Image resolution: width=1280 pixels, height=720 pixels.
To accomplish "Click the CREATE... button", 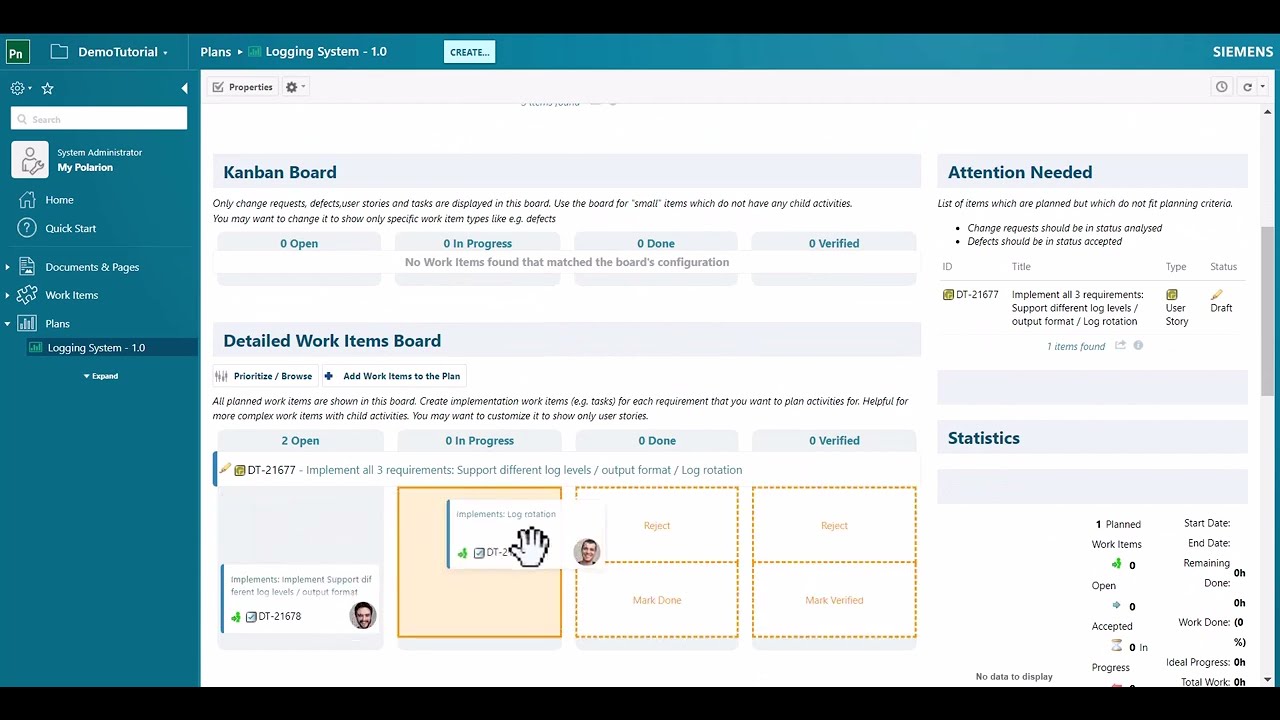I will point(469,52).
